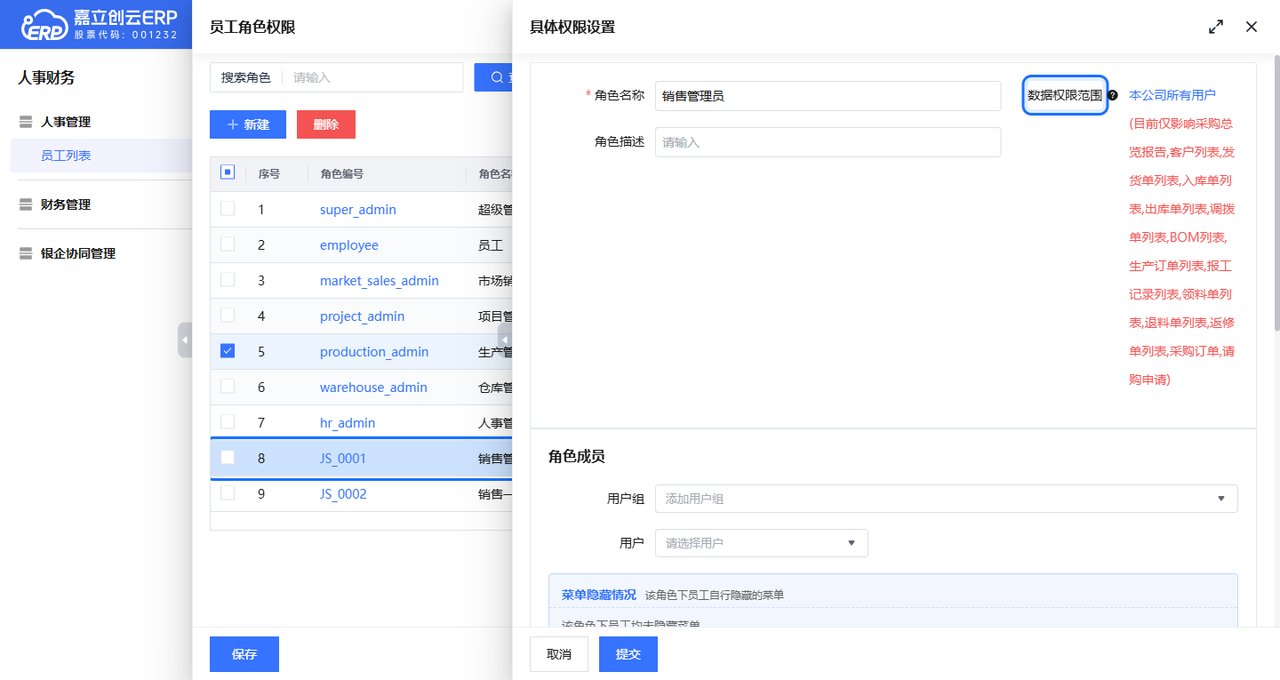This screenshot has width=1280, height=680.
Task: Check the JS_0001 row checkbox
Action: coord(227,457)
